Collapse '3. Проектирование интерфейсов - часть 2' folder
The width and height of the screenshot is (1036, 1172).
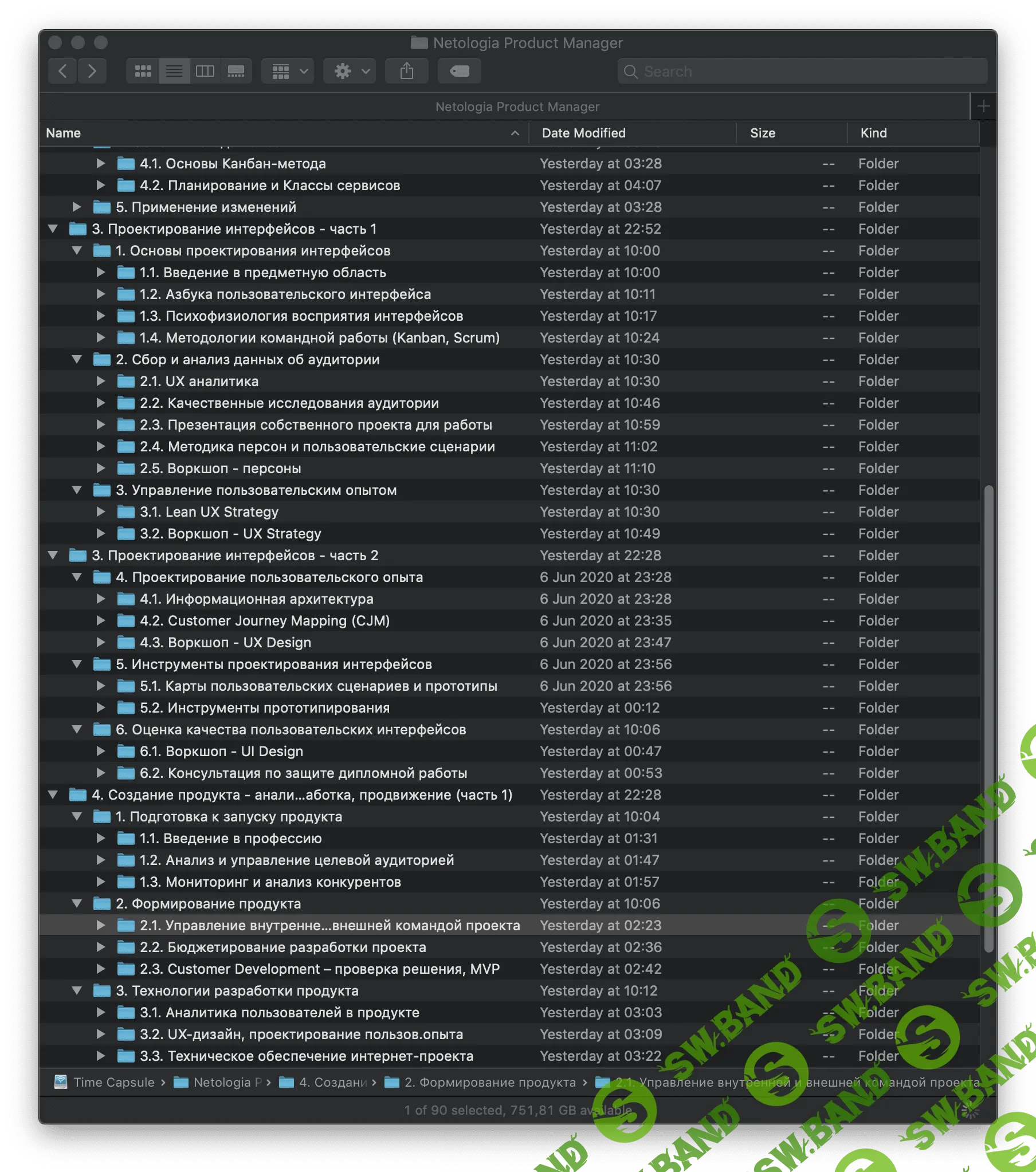[53, 555]
